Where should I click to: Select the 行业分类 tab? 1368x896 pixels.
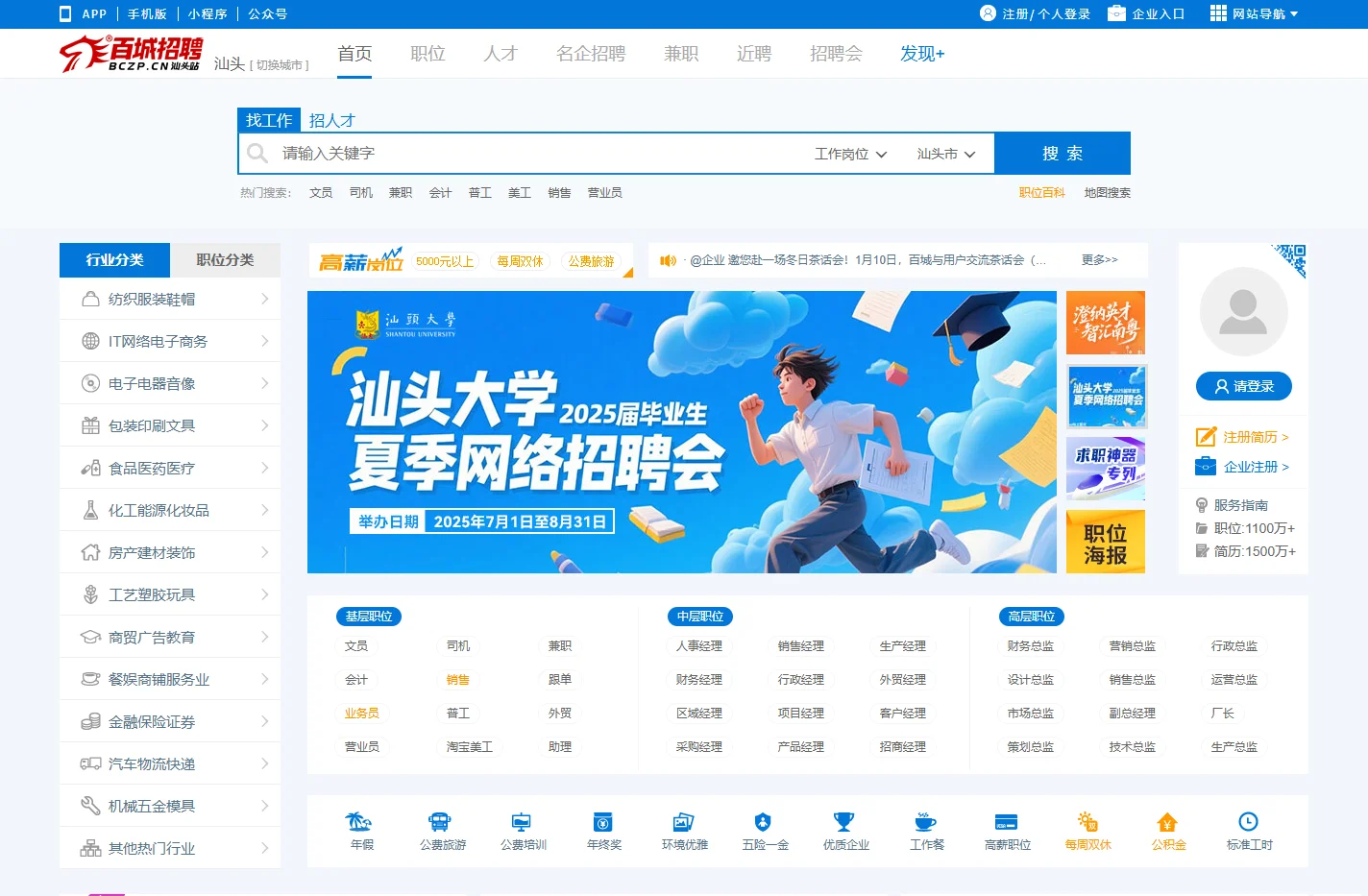[114, 260]
